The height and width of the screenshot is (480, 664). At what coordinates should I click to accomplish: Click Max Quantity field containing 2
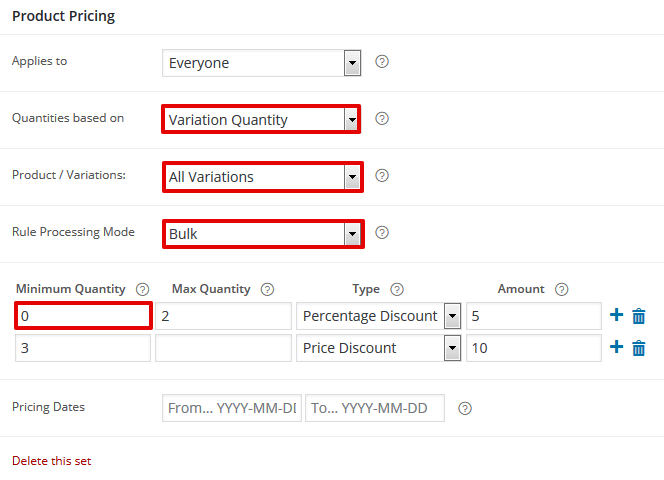[223, 316]
